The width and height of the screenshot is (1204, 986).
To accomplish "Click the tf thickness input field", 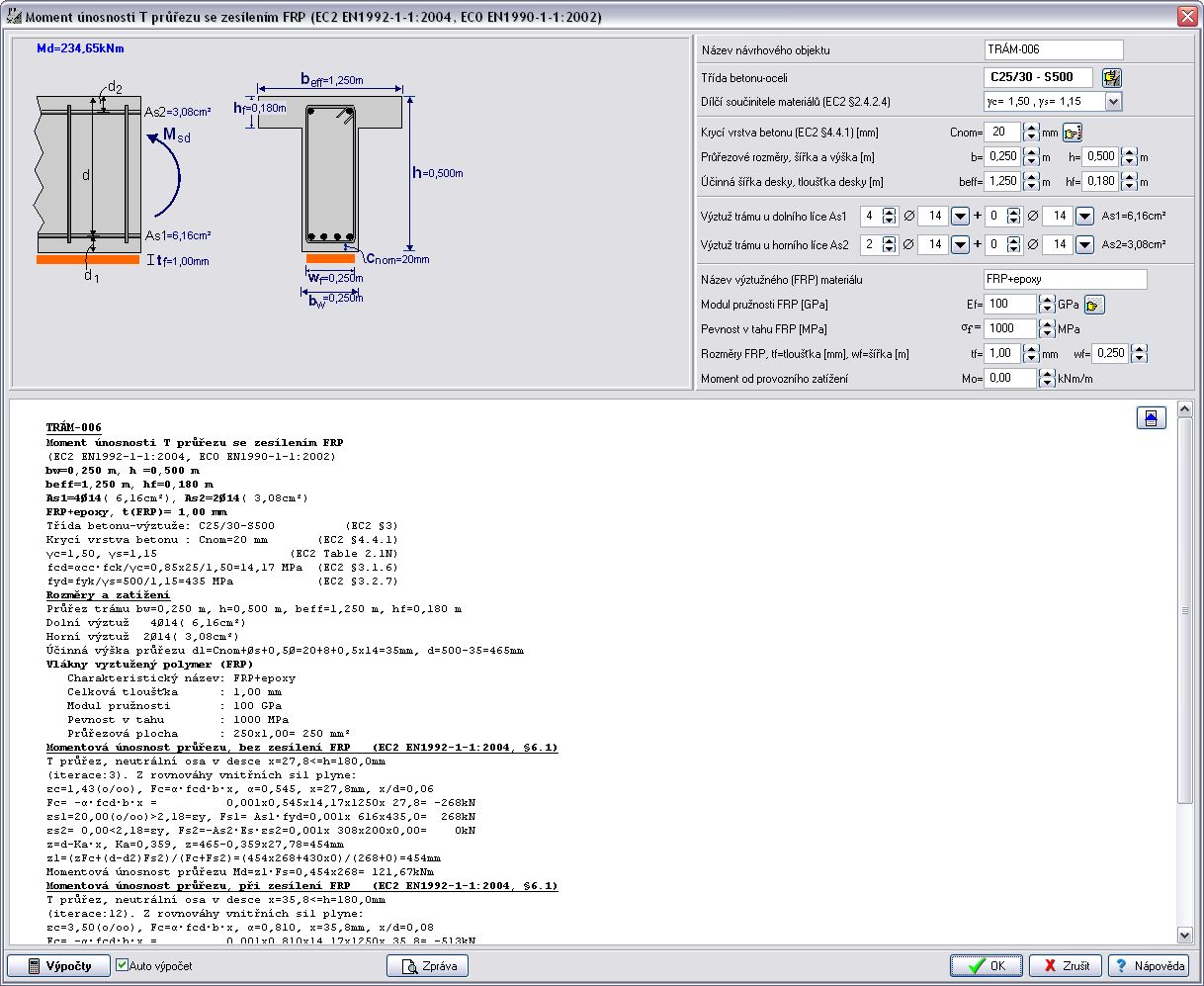I will click(1002, 353).
